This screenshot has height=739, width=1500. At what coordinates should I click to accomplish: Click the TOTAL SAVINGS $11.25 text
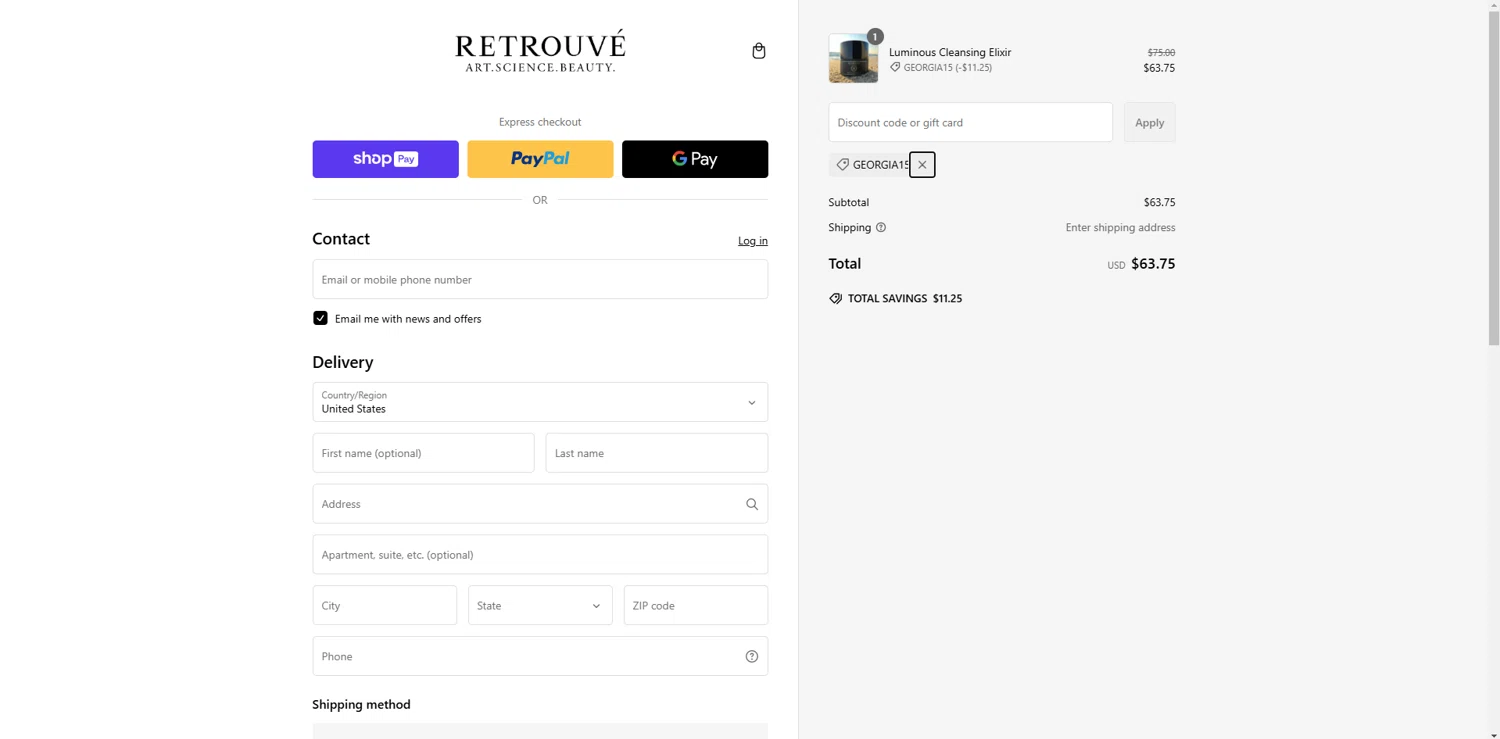click(x=905, y=299)
